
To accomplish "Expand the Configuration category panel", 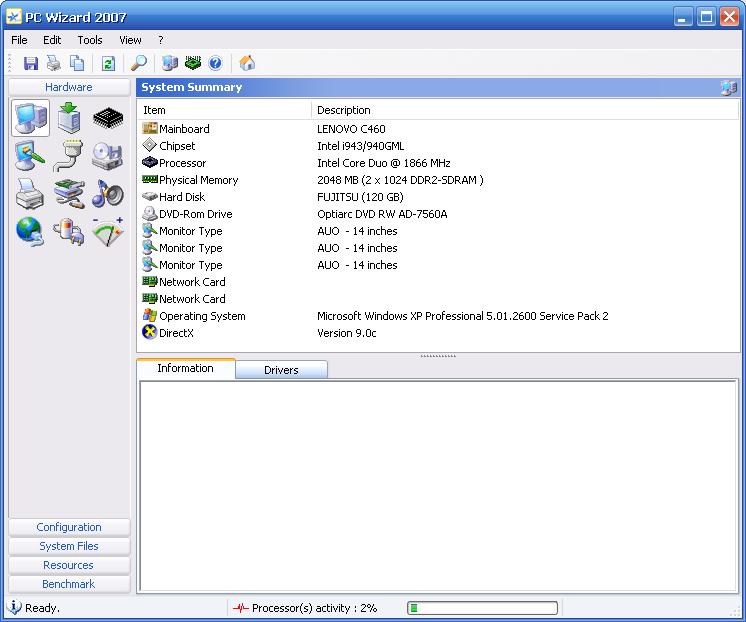I will pos(69,527).
